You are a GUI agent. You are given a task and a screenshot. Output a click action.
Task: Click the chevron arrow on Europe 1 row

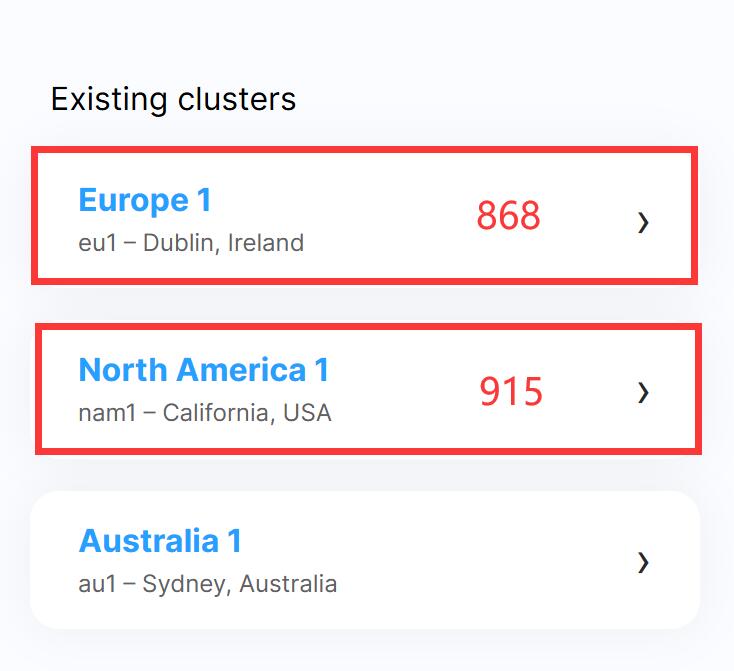click(643, 222)
